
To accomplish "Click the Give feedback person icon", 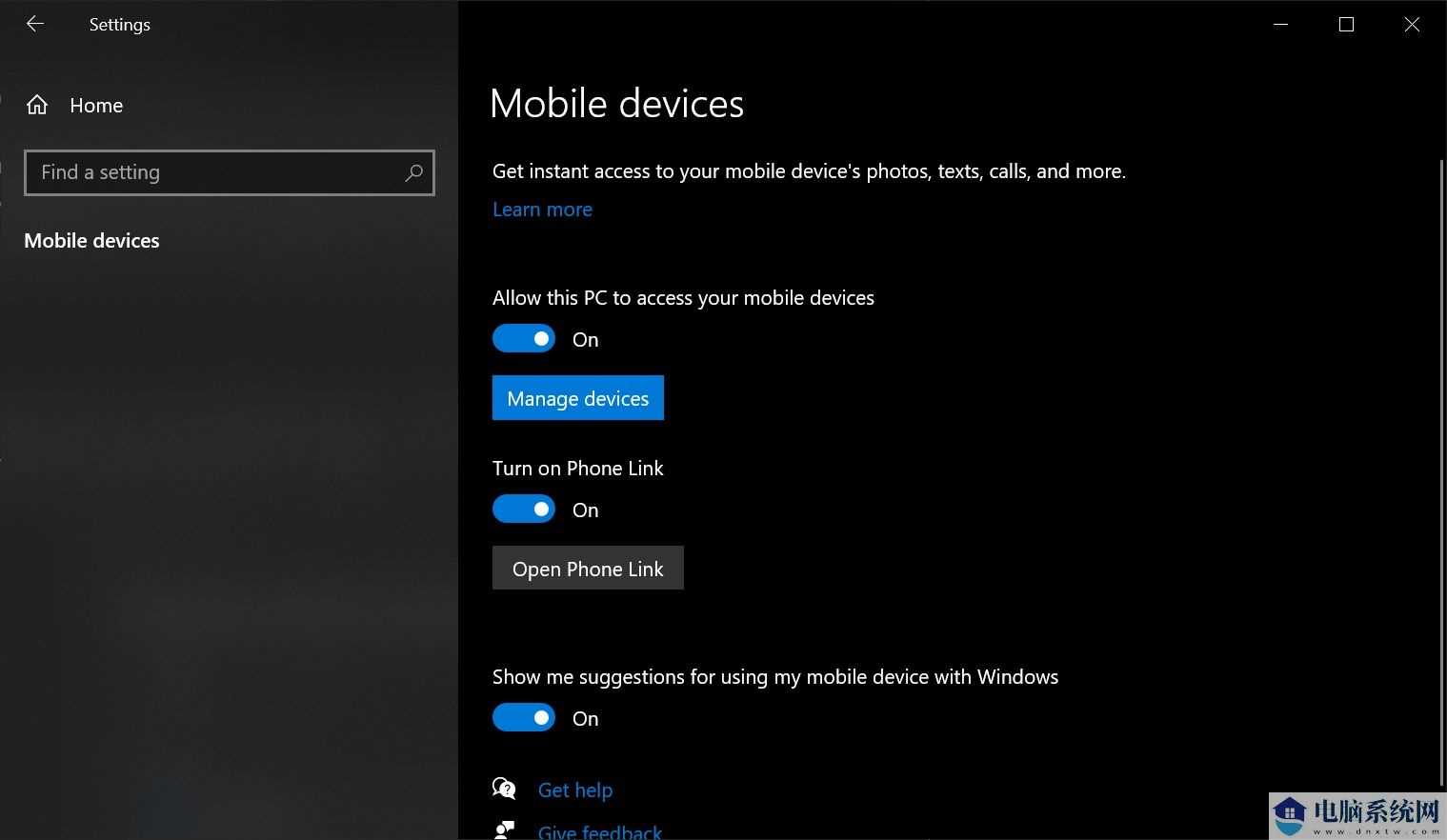I will (504, 830).
